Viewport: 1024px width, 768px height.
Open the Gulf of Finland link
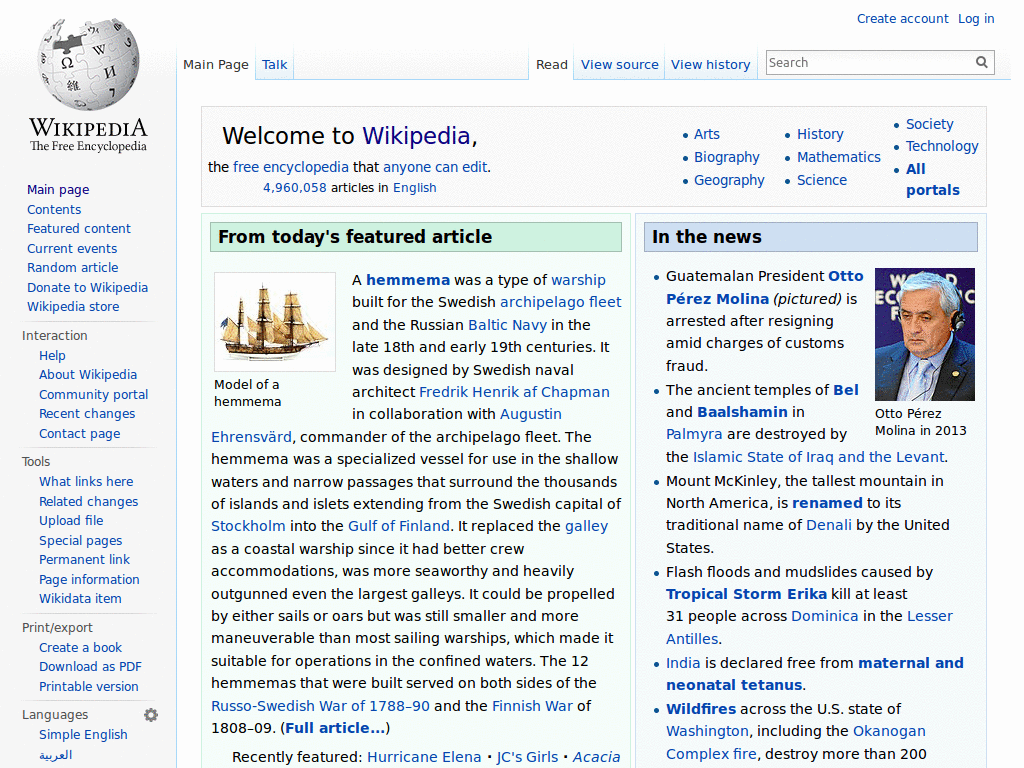(x=398, y=526)
